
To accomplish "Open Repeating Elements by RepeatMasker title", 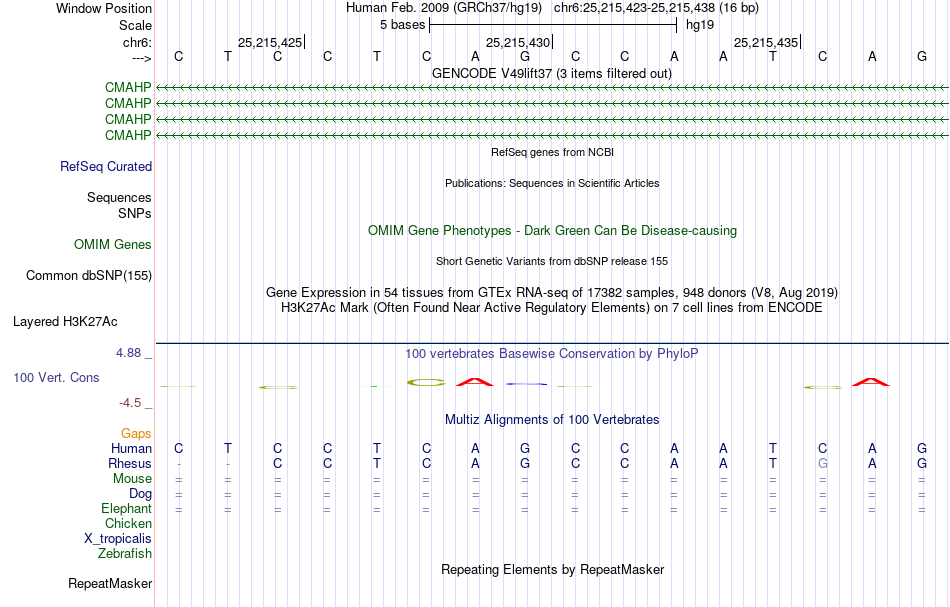I will (x=552, y=569).
